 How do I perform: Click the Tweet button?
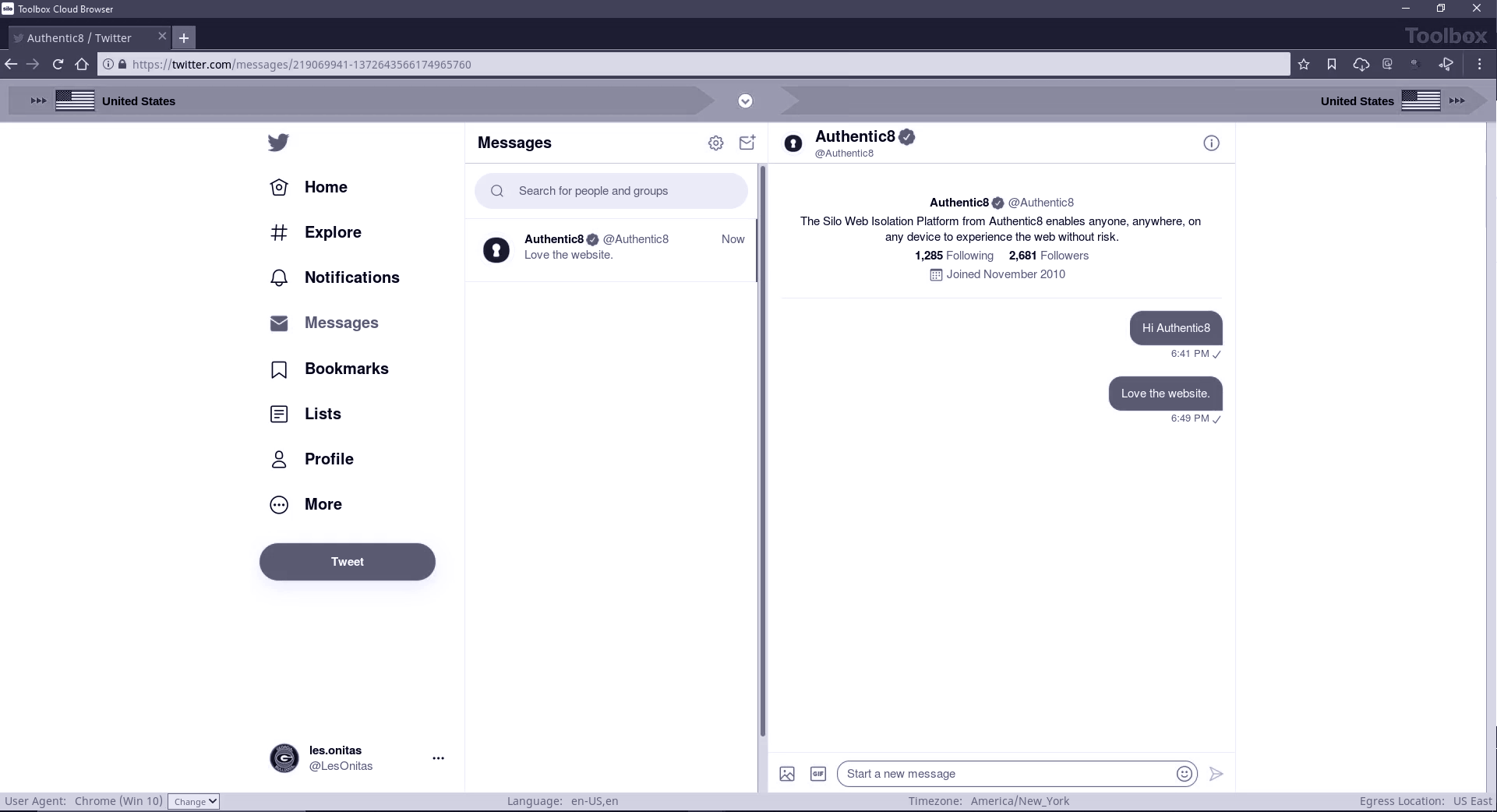pyautogui.click(x=348, y=562)
